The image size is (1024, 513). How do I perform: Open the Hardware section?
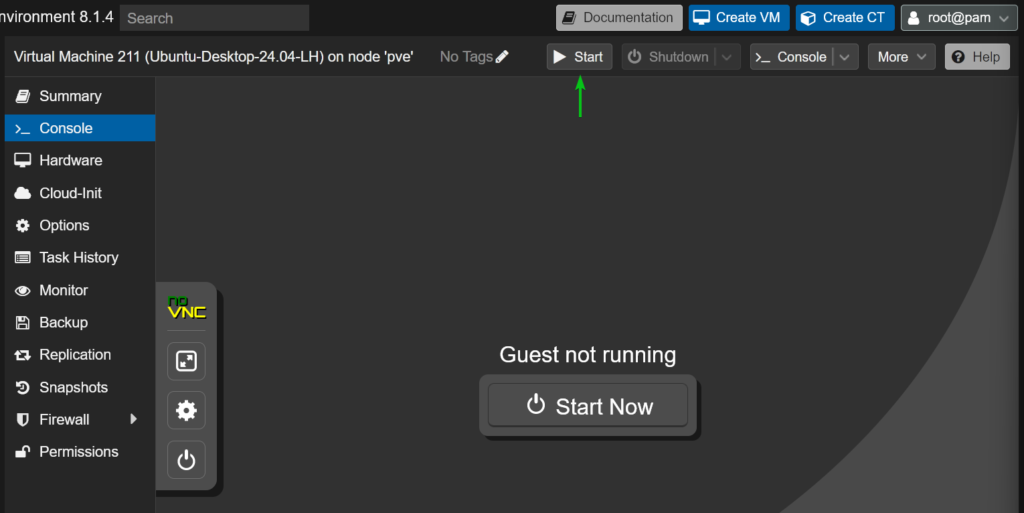(x=80, y=160)
